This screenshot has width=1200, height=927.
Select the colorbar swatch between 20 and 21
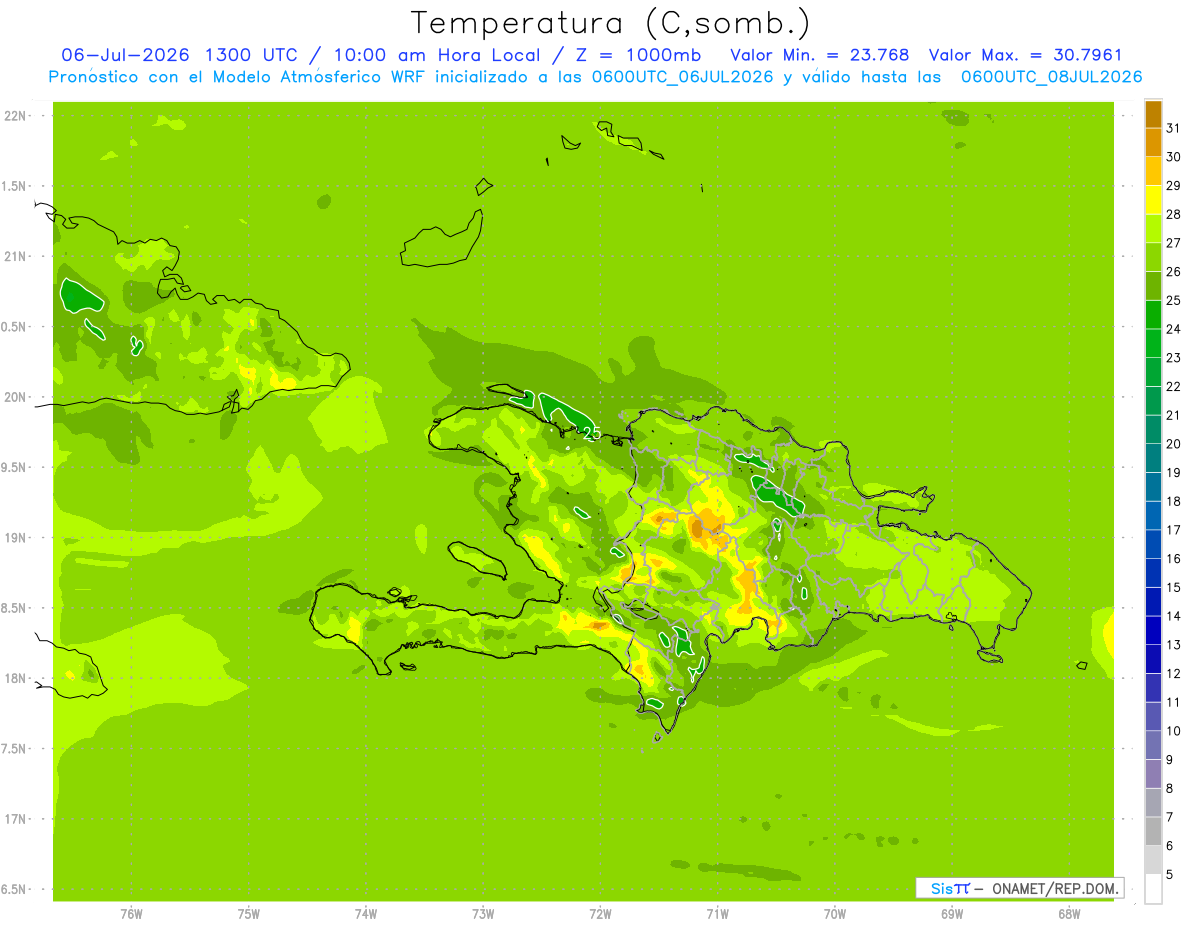coord(1153,430)
